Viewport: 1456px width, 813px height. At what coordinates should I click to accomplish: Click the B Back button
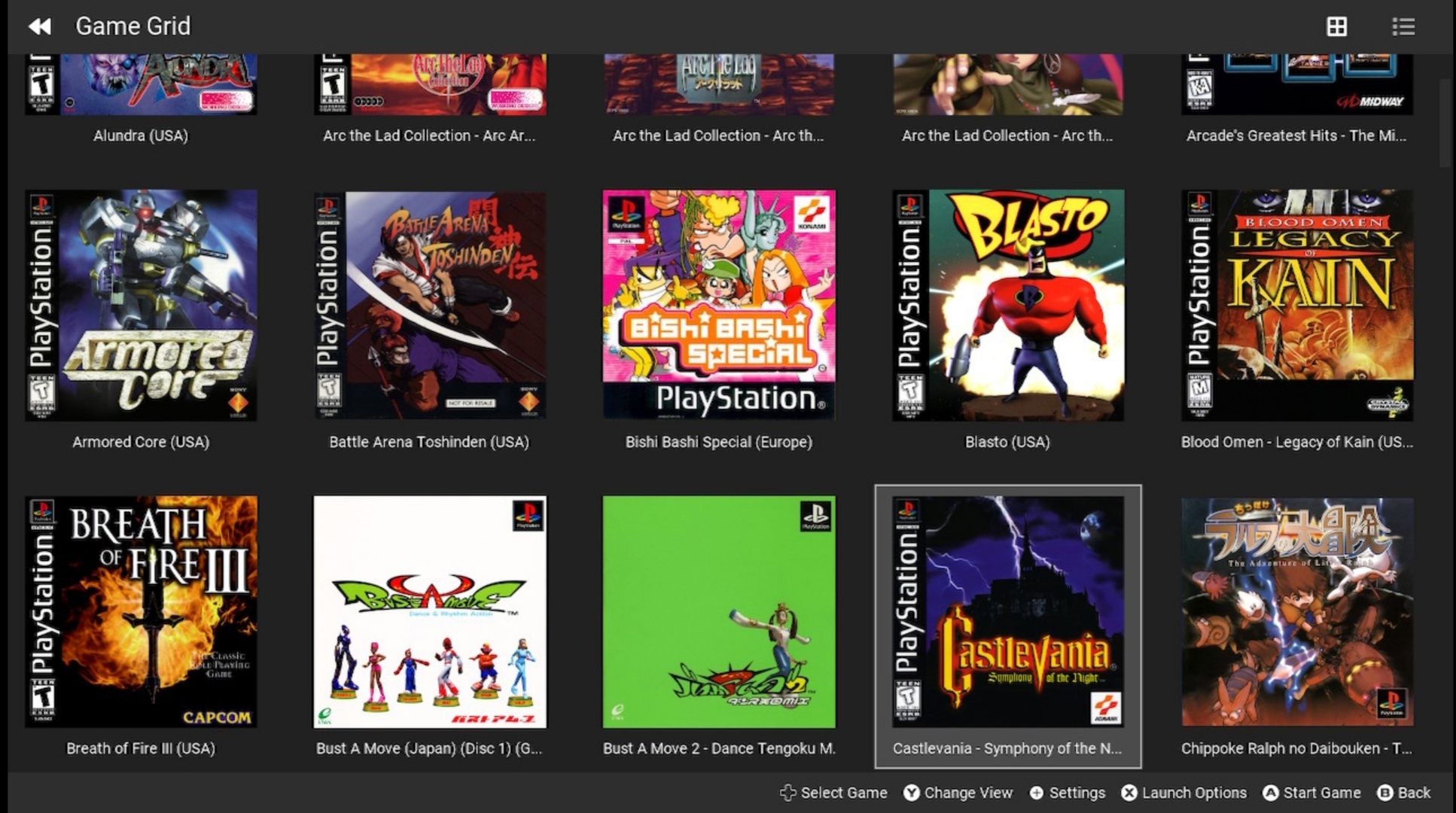pos(1403,793)
